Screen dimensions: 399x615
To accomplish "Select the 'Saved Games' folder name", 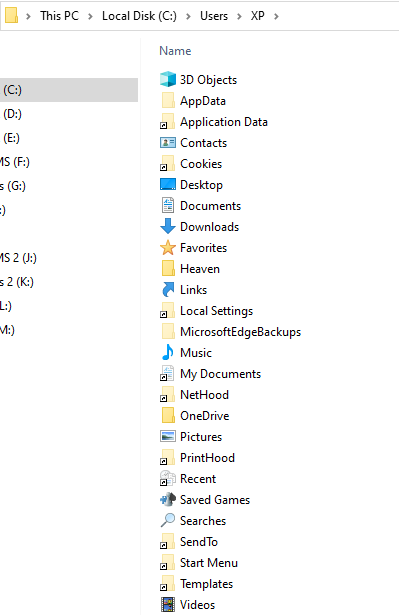I will click(x=215, y=500).
